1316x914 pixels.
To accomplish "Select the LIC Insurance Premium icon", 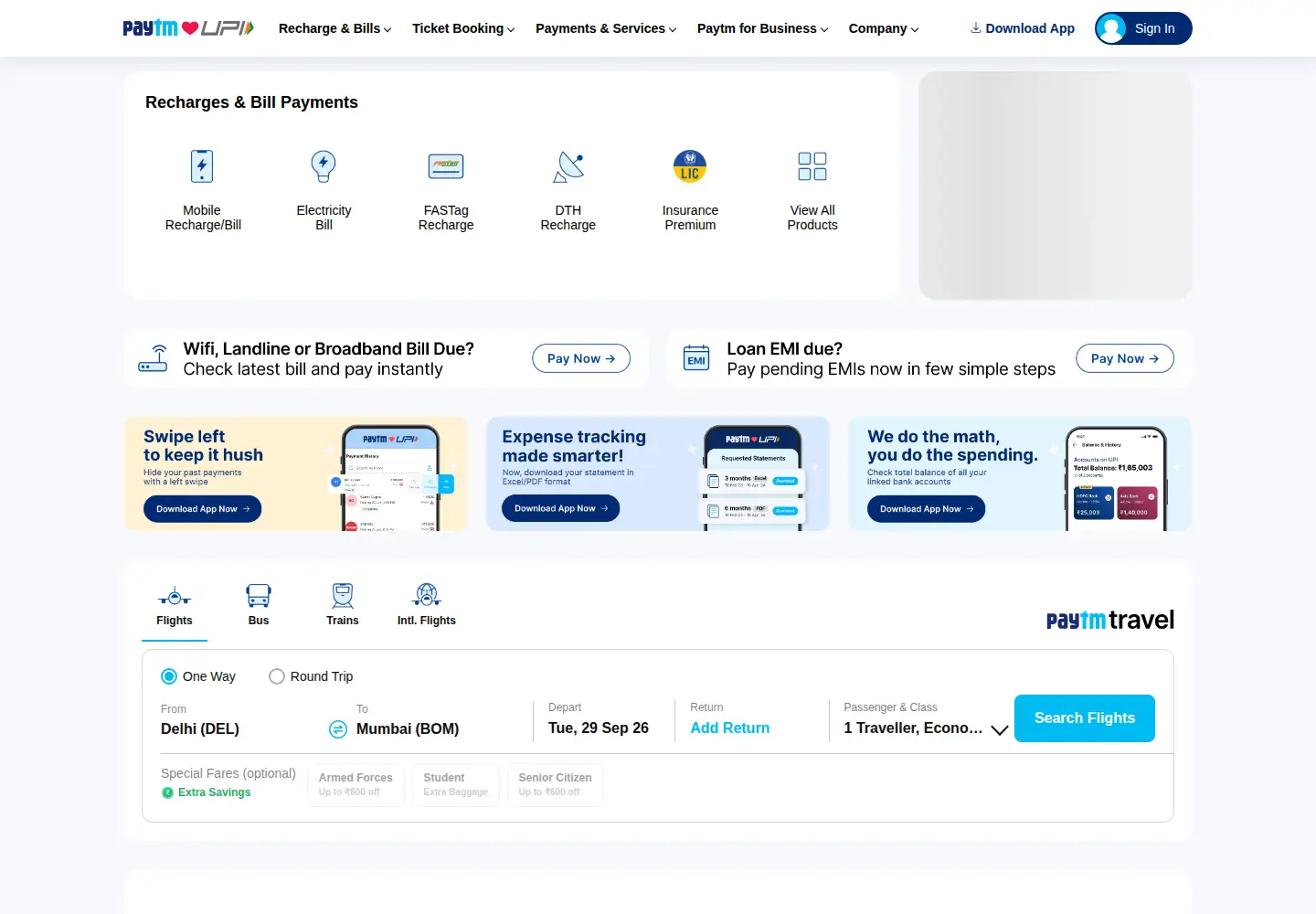I will pos(690,166).
